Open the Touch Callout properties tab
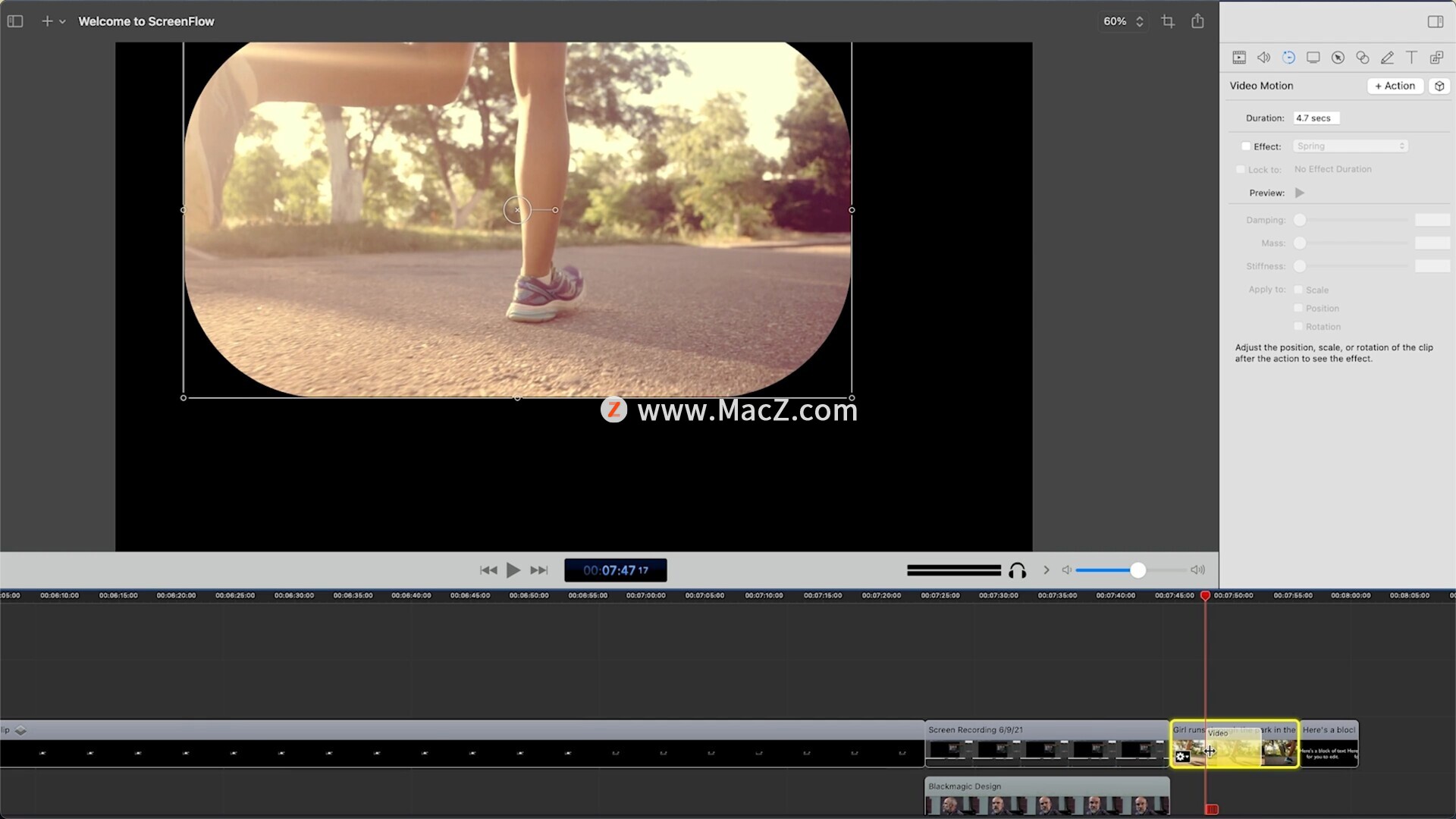The height and width of the screenshot is (819, 1456). (1363, 58)
